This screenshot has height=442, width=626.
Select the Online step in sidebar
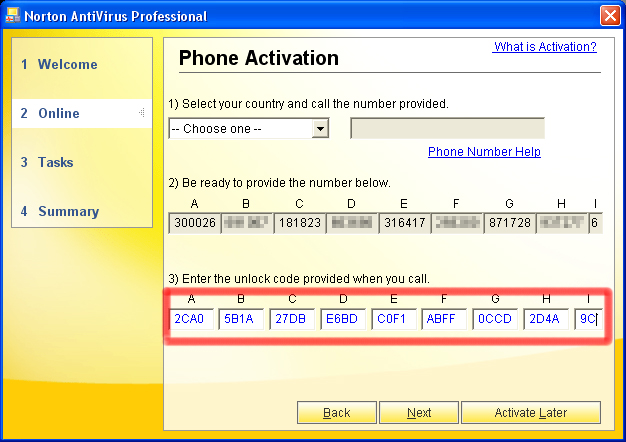58,114
